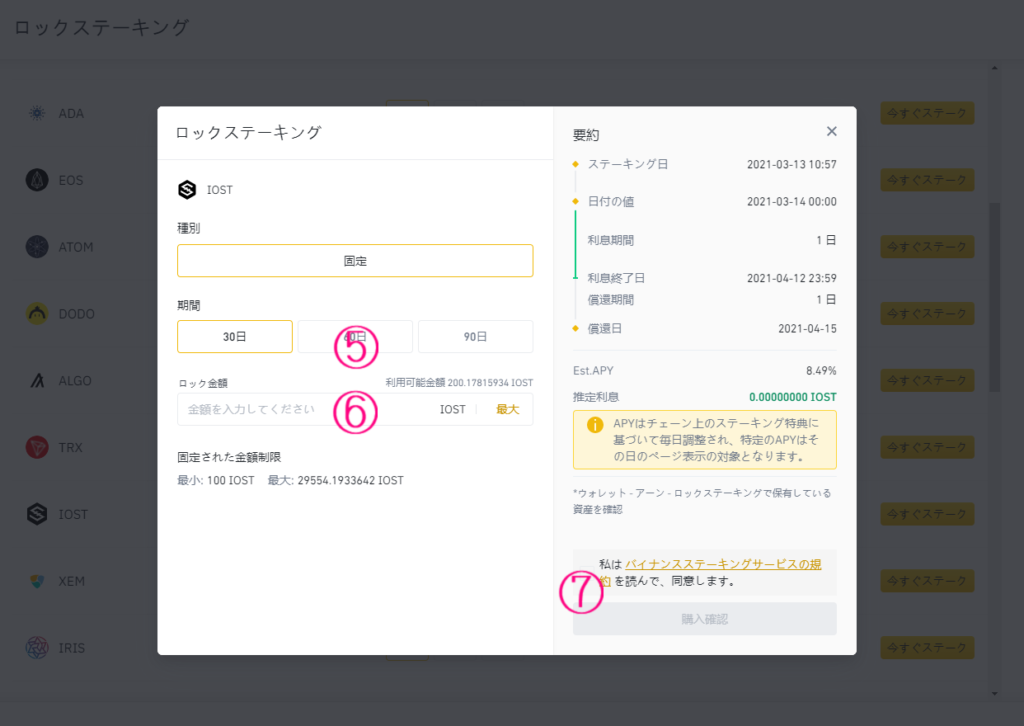Screen dimensions: 1024x726
Task: Click the Est.APY value 8.49%
Action: 821,371
